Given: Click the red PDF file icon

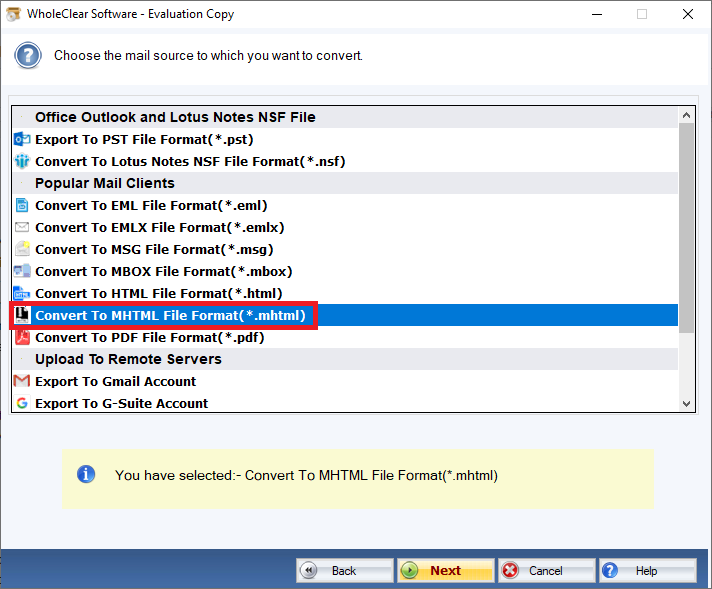Looking at the screenshot, I should click(22, 337).
